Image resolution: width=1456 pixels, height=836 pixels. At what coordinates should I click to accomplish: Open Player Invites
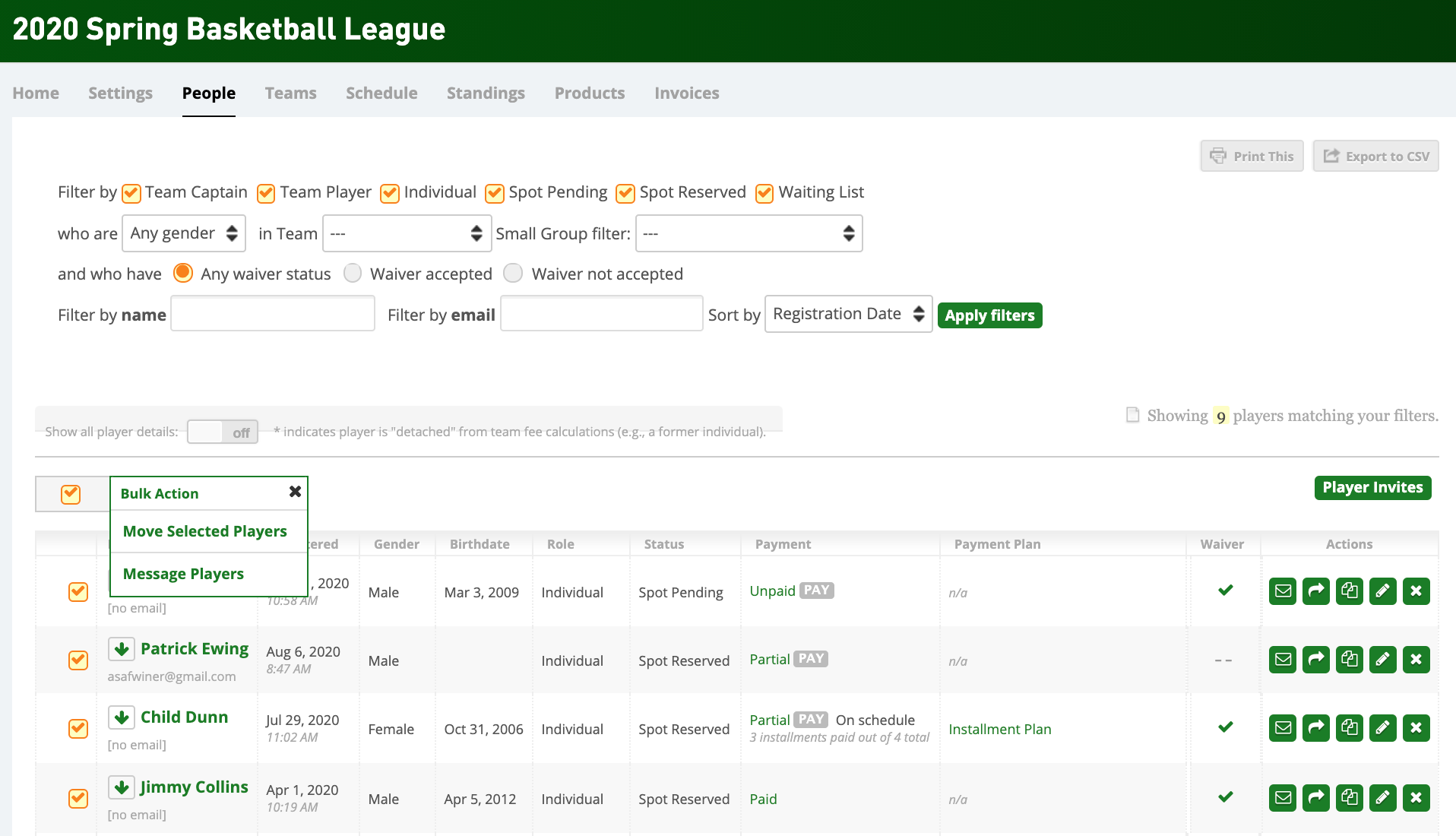[x=1372, y=487]
